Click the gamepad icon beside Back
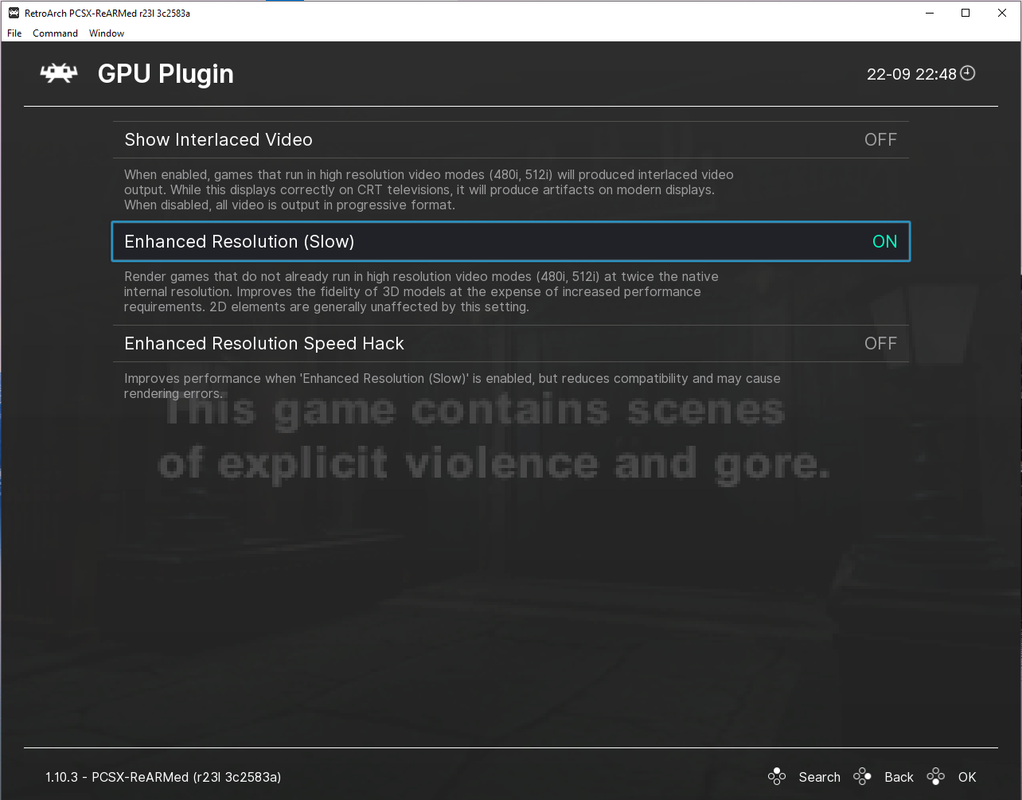1022x800 pixels. tap(862, 776)
